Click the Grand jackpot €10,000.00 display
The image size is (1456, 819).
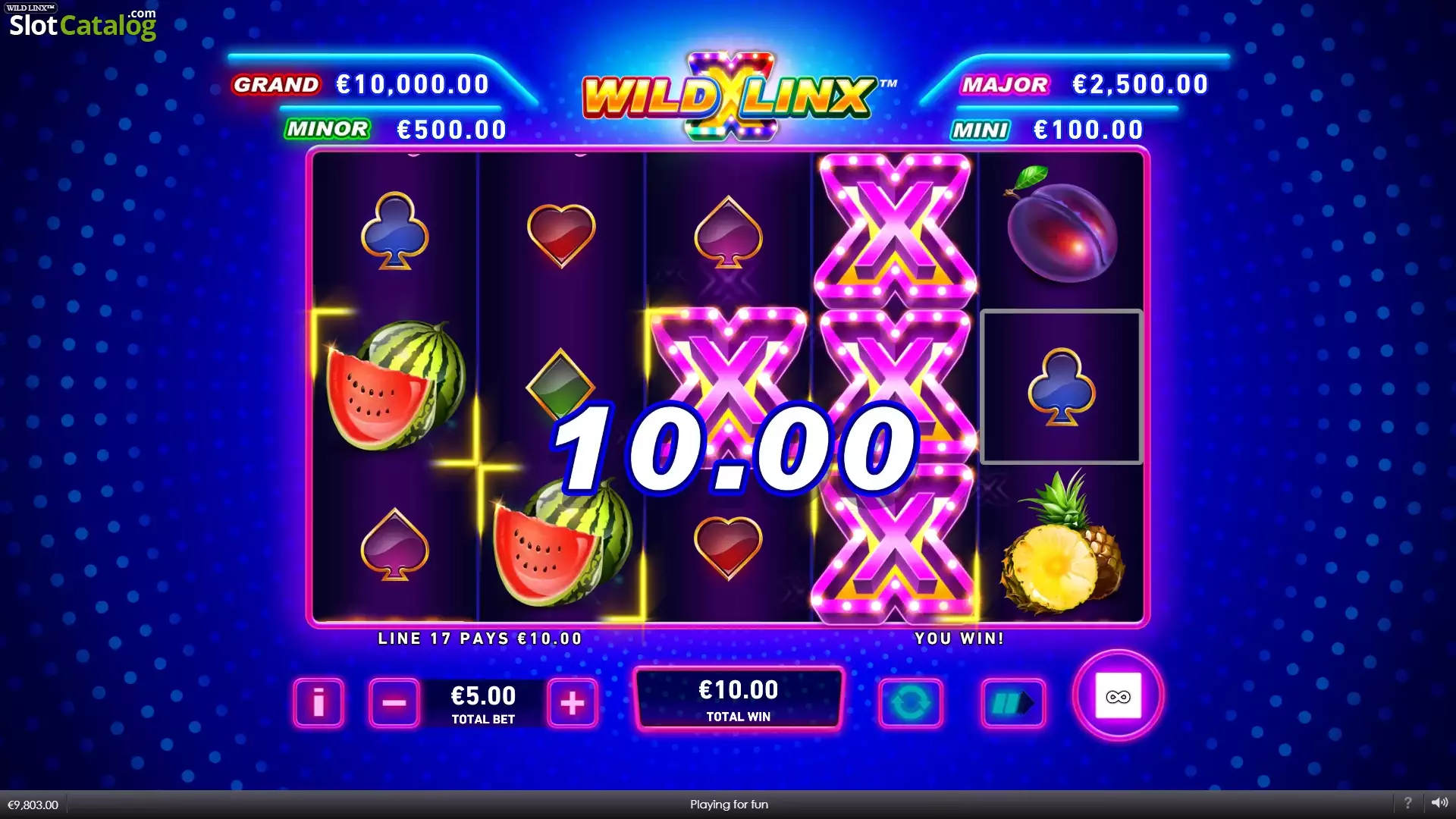[360, 84]
